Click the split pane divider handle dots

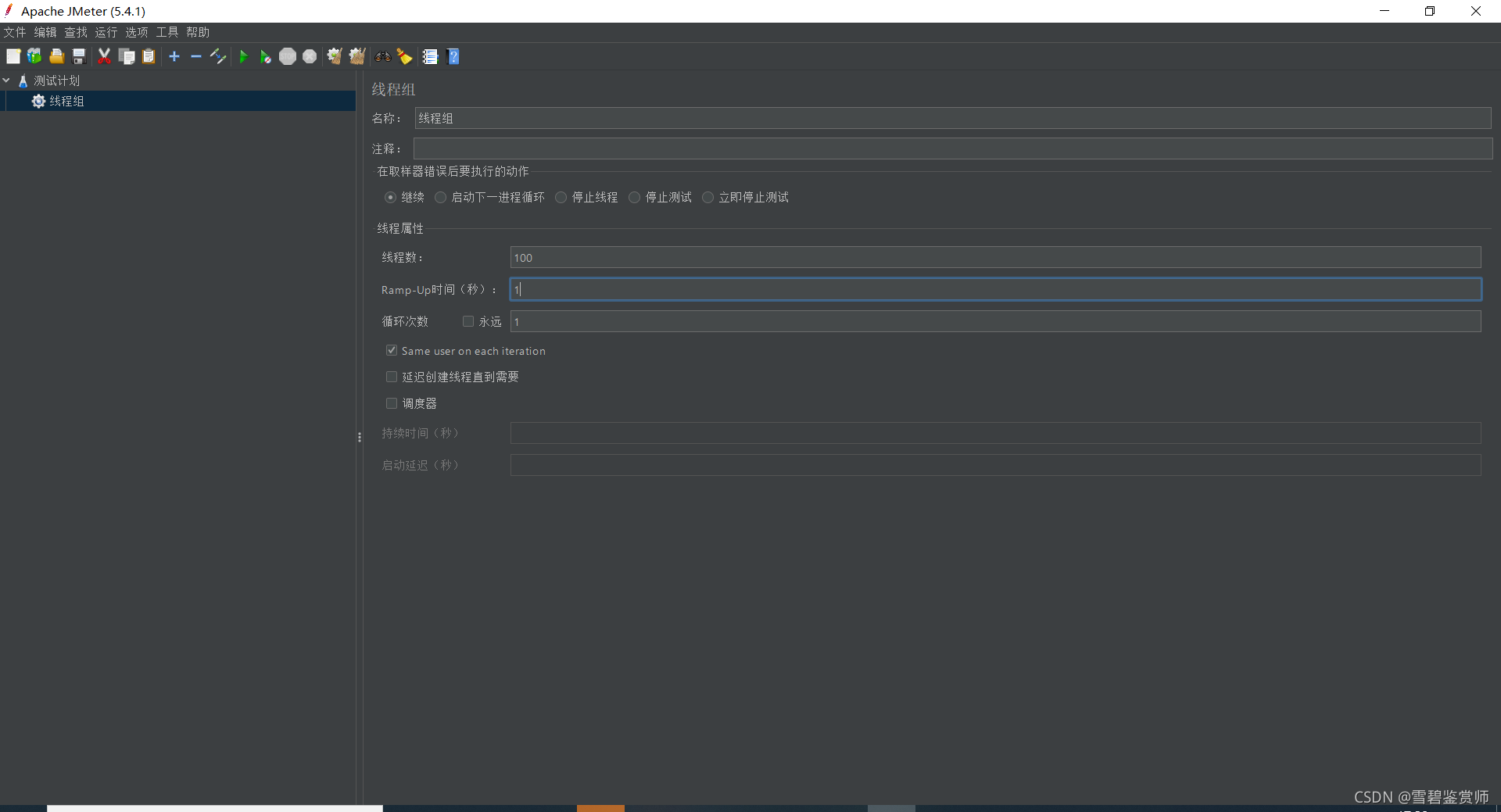click(x=360, y=438)
